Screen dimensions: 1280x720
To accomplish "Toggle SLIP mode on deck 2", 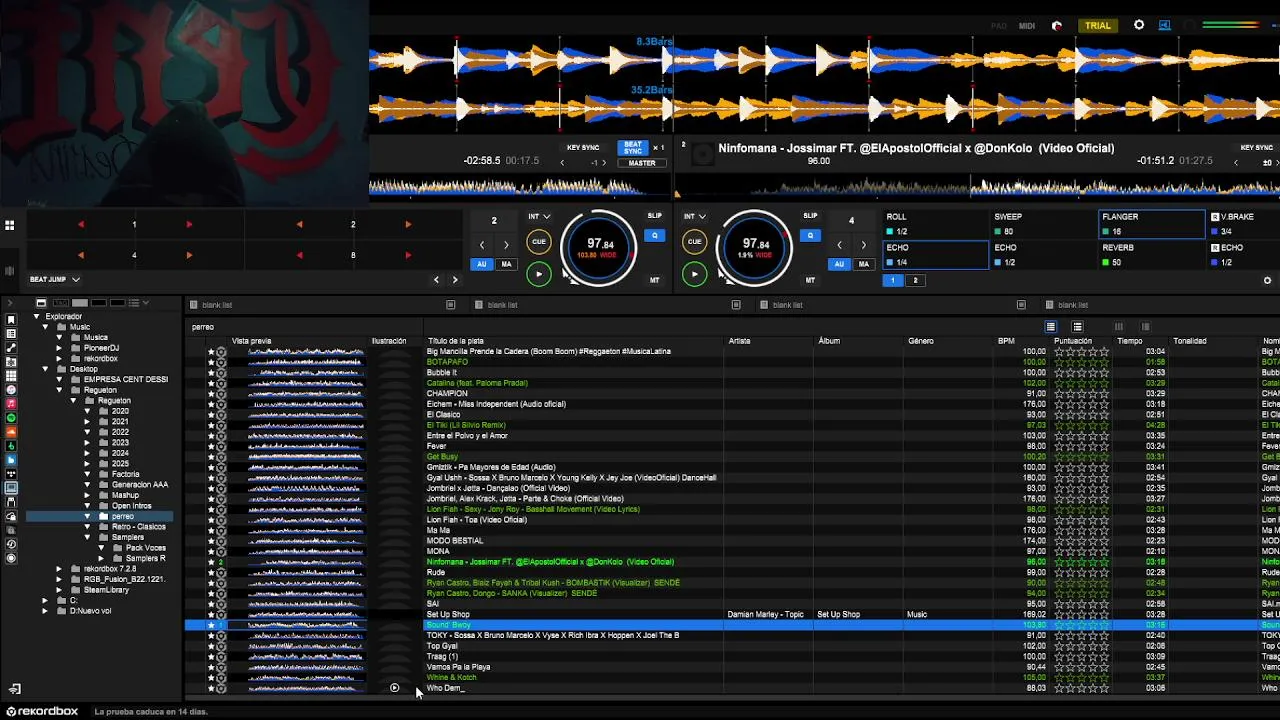I will (x=811, y=216).
